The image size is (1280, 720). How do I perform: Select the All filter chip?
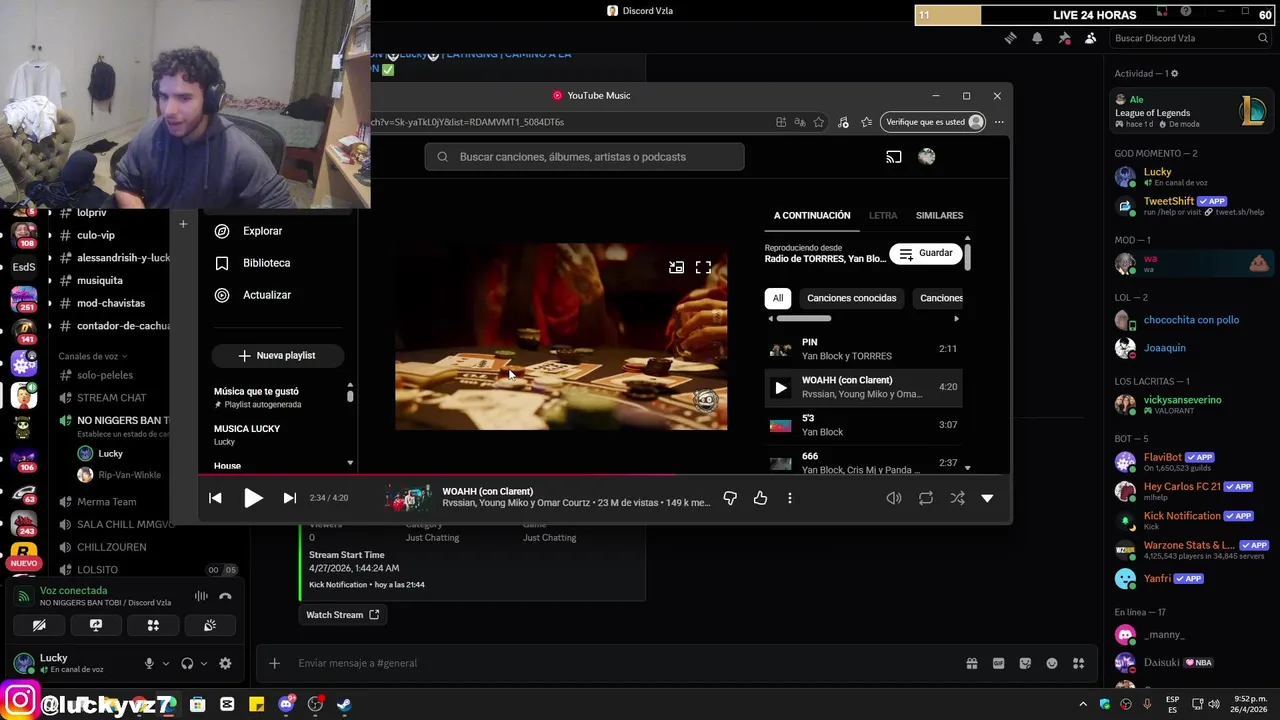point(778,298)
